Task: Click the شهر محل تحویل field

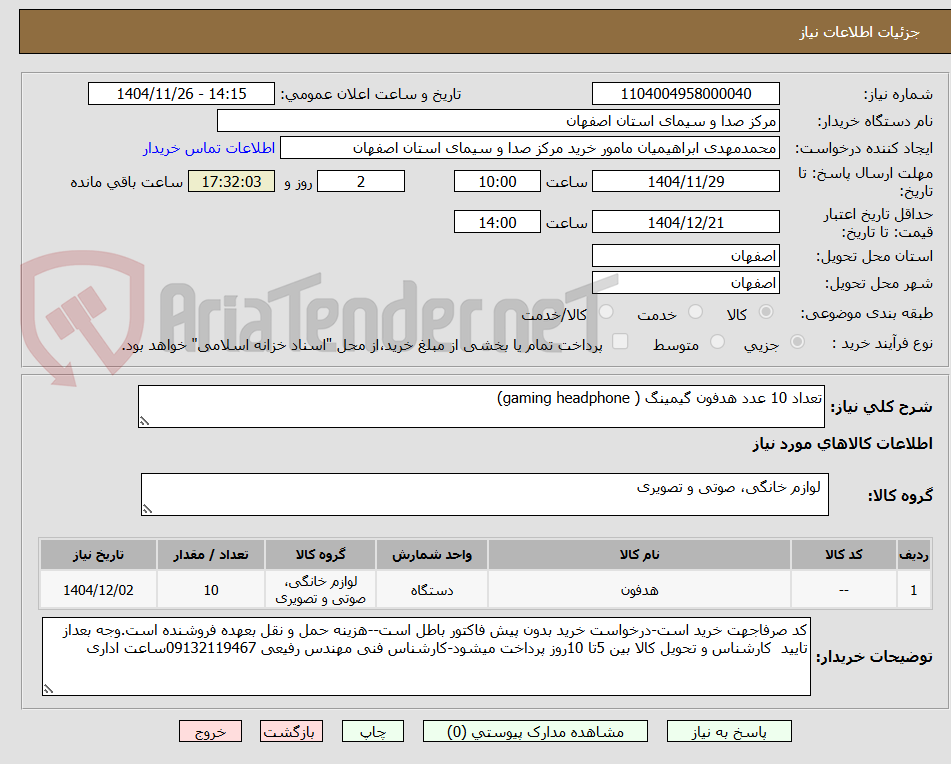Action: click(686, 283)
